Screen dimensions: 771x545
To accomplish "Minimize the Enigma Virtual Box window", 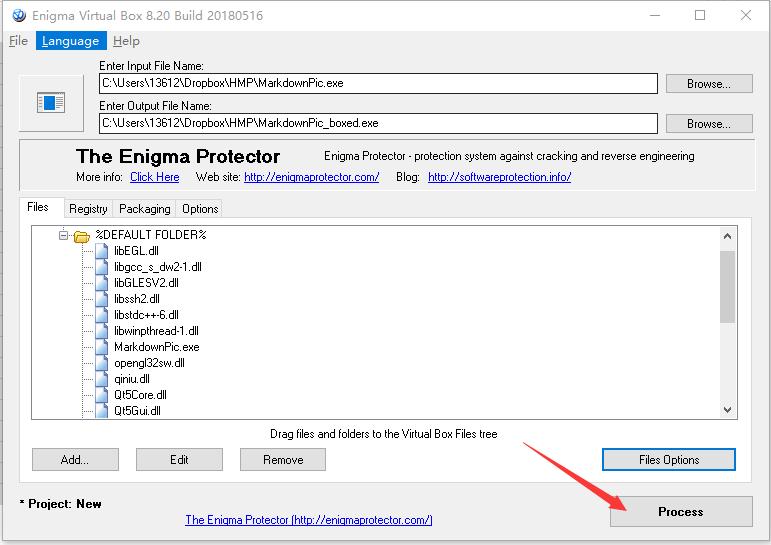I will pos(655,15).
